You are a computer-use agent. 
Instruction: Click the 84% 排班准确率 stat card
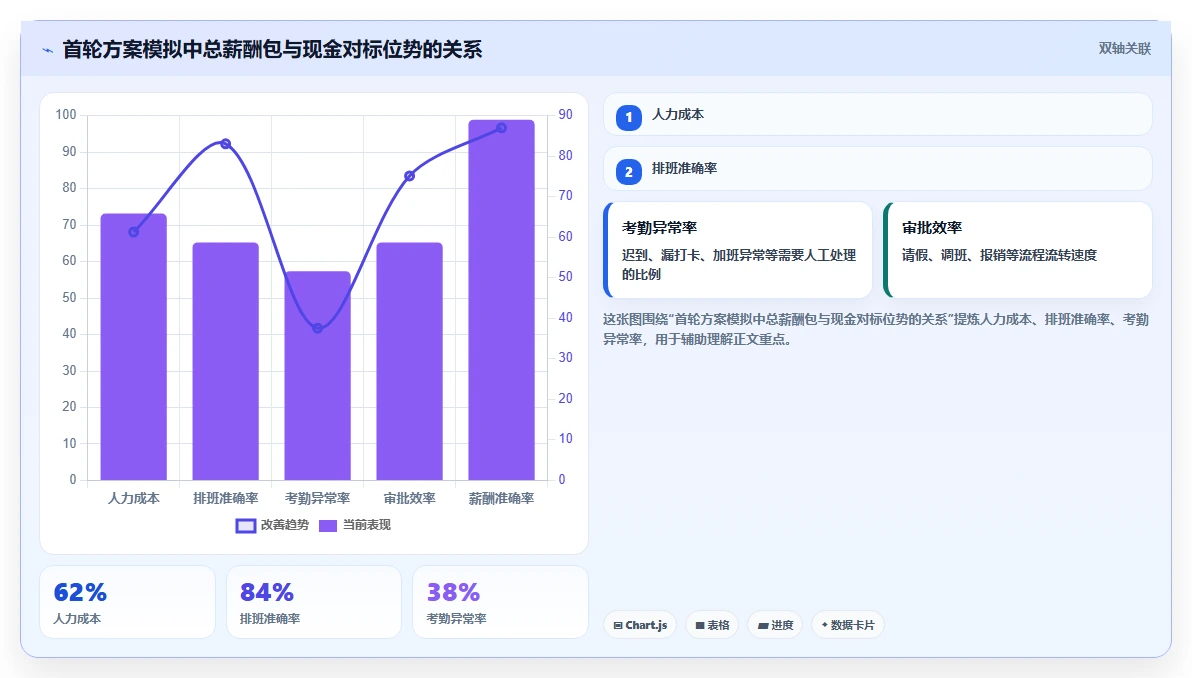(314, 602)
